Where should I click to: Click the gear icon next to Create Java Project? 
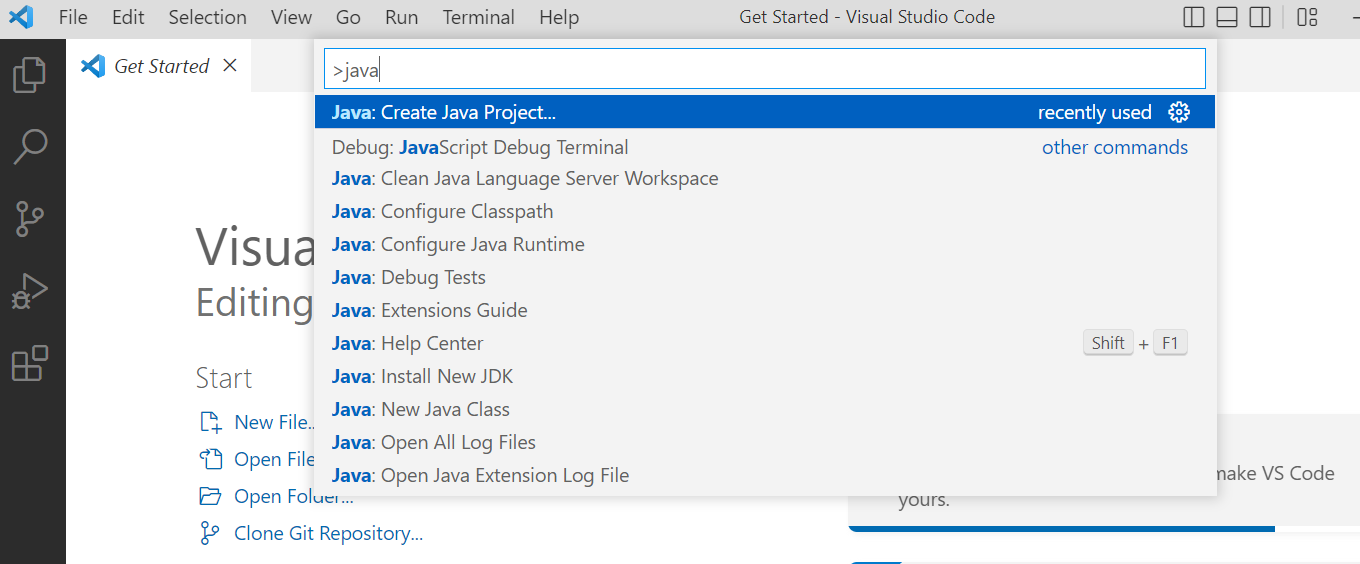click(x=1179, y=112)
